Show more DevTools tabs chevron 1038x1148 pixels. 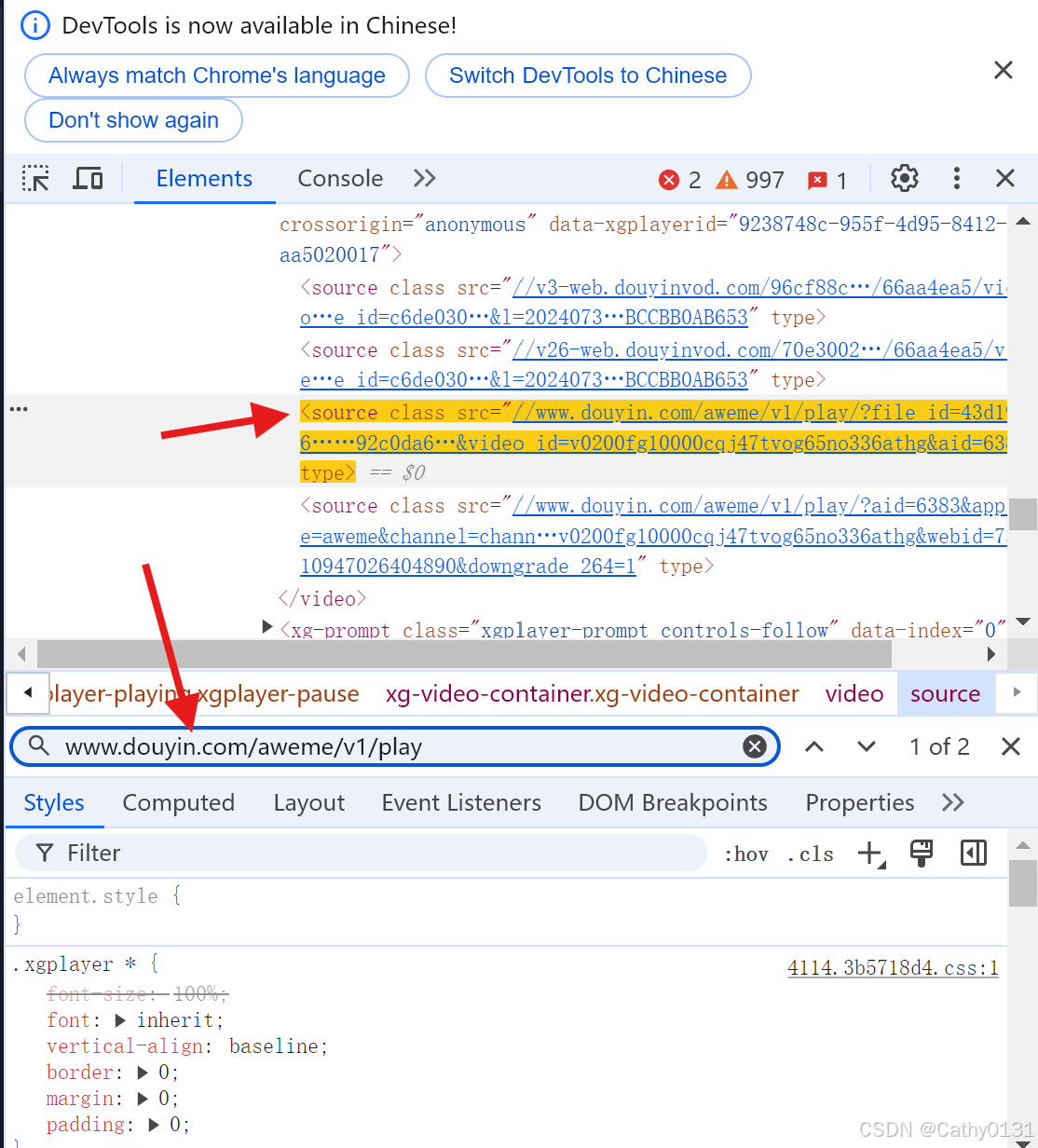click(x=425, y=178)
